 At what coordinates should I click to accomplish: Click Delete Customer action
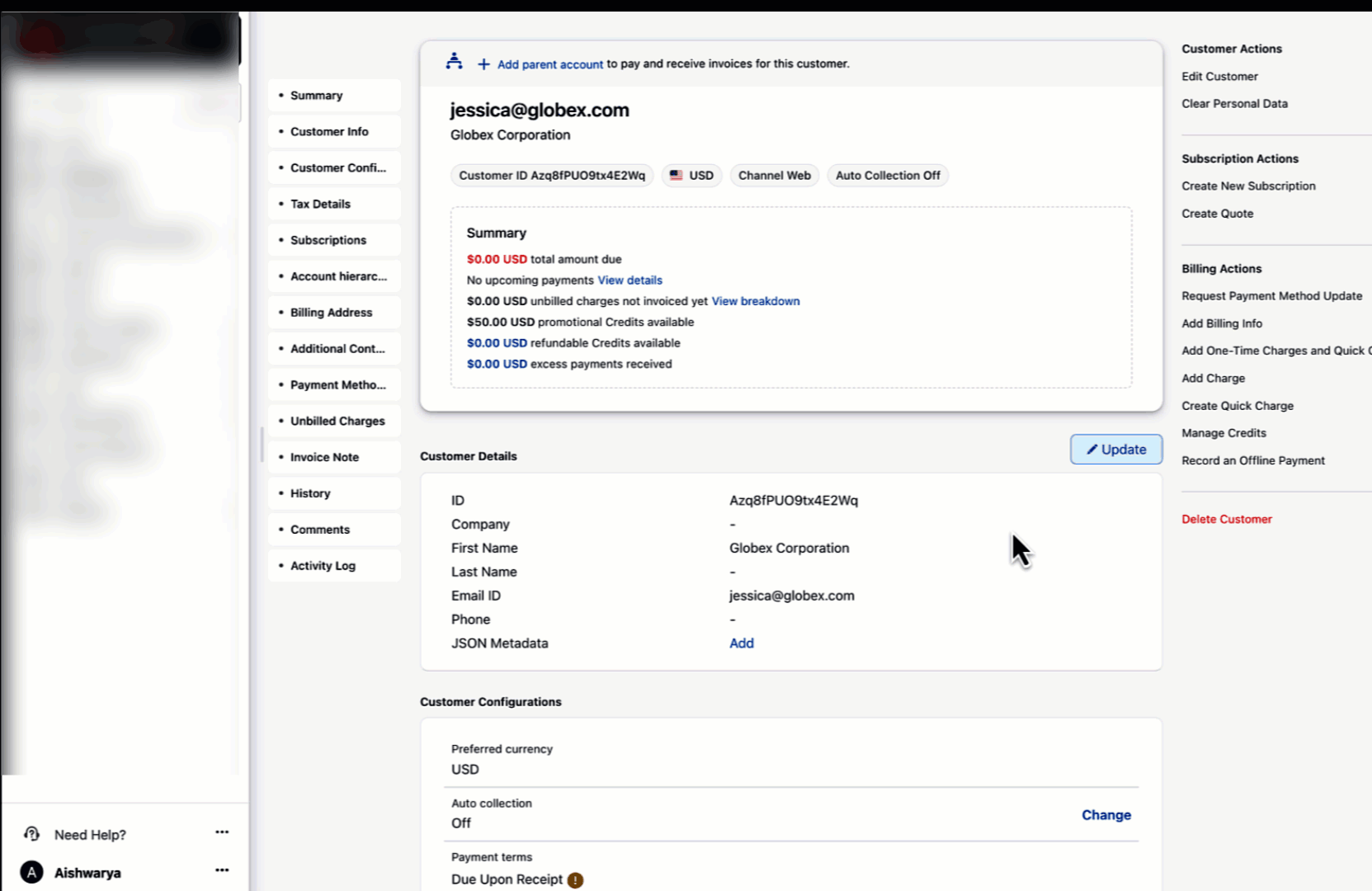[x=1226, y=519]
